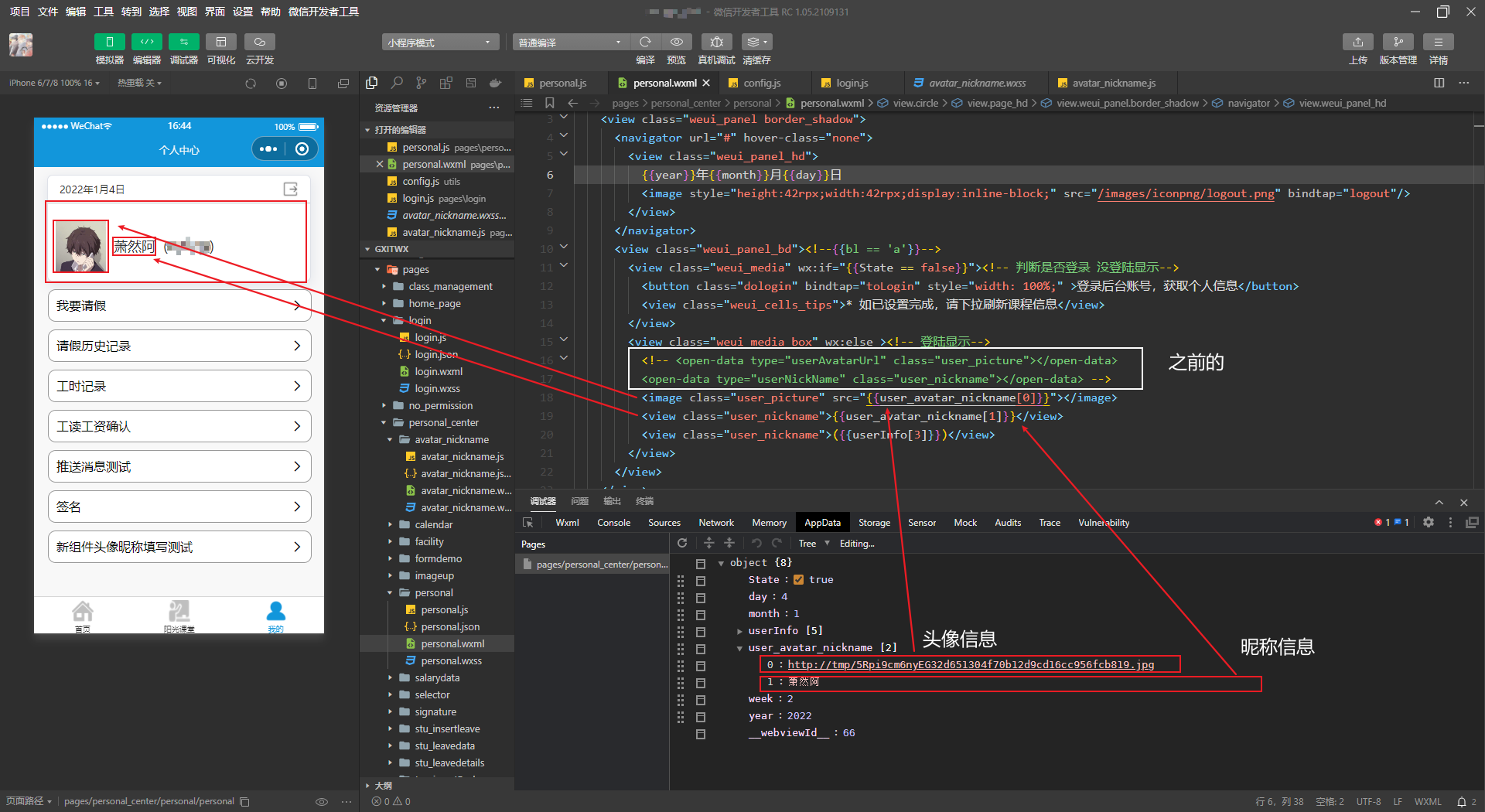Click the simulator stop/record icon

(x=282, y=84)
